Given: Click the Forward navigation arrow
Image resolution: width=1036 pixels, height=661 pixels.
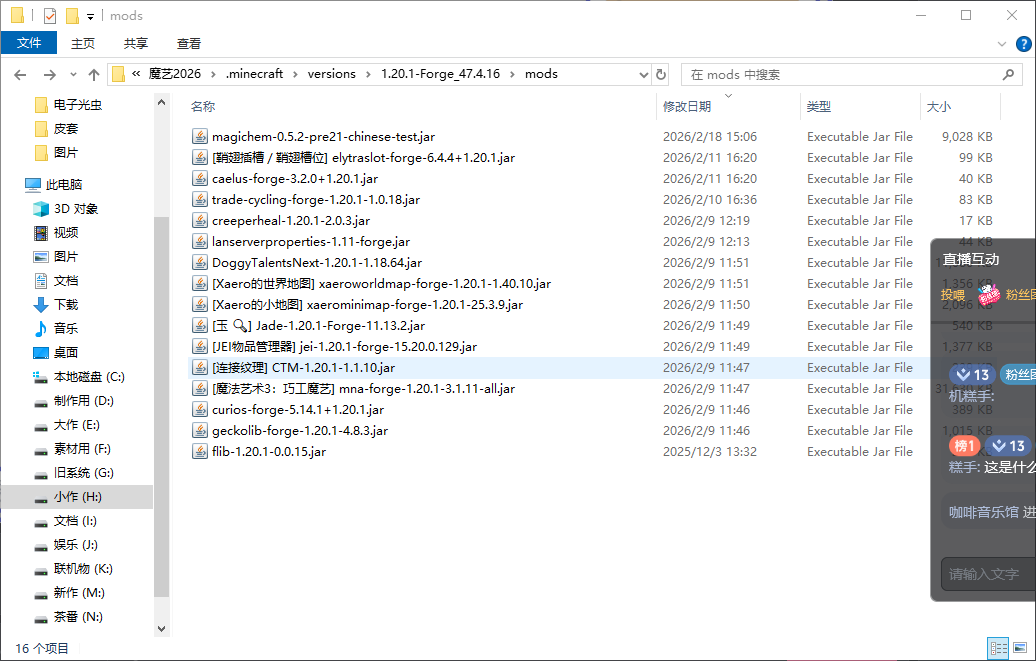Looking at the screenshot, I should click(49, 75).
